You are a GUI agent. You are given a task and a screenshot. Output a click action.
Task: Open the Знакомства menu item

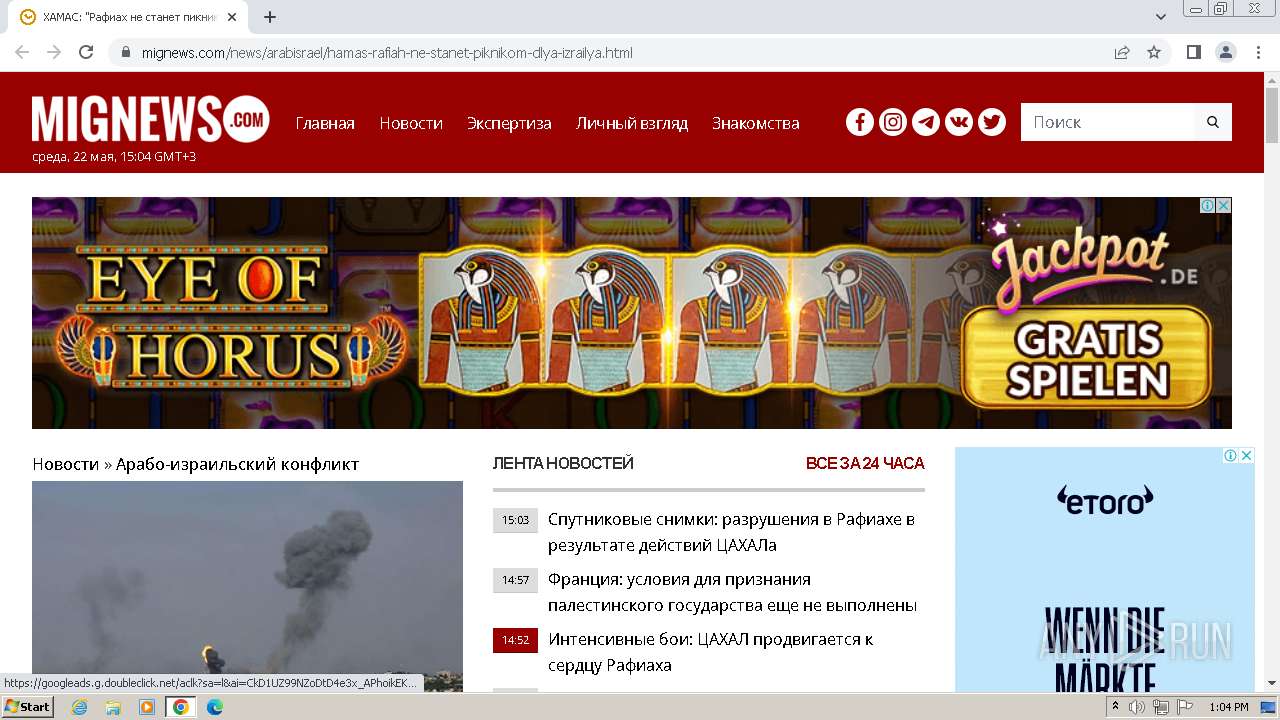pos(756,123)
